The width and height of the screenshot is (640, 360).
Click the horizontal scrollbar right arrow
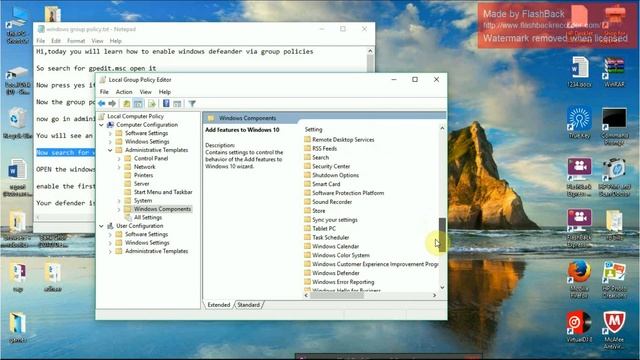pos(434,295)
